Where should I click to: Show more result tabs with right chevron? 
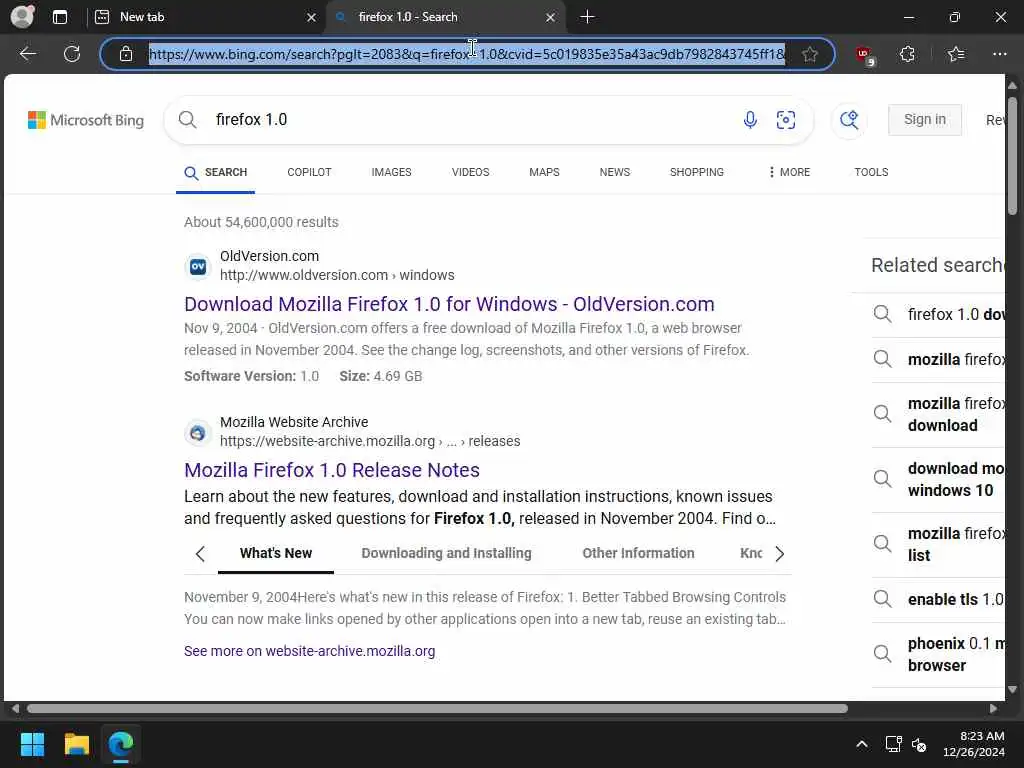779,554
